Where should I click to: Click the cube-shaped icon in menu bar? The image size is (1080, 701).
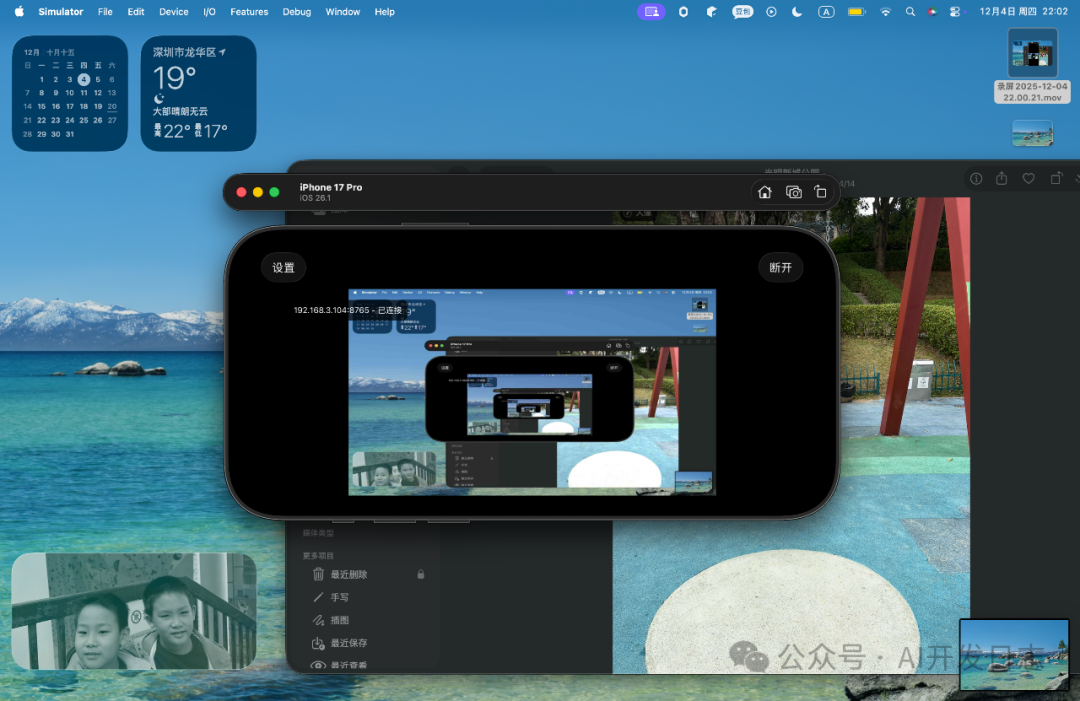point(712,12)
